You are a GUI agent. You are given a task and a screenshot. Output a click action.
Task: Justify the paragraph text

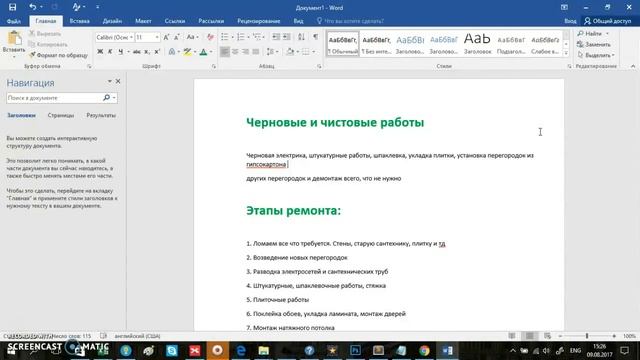tap(256, 52)
